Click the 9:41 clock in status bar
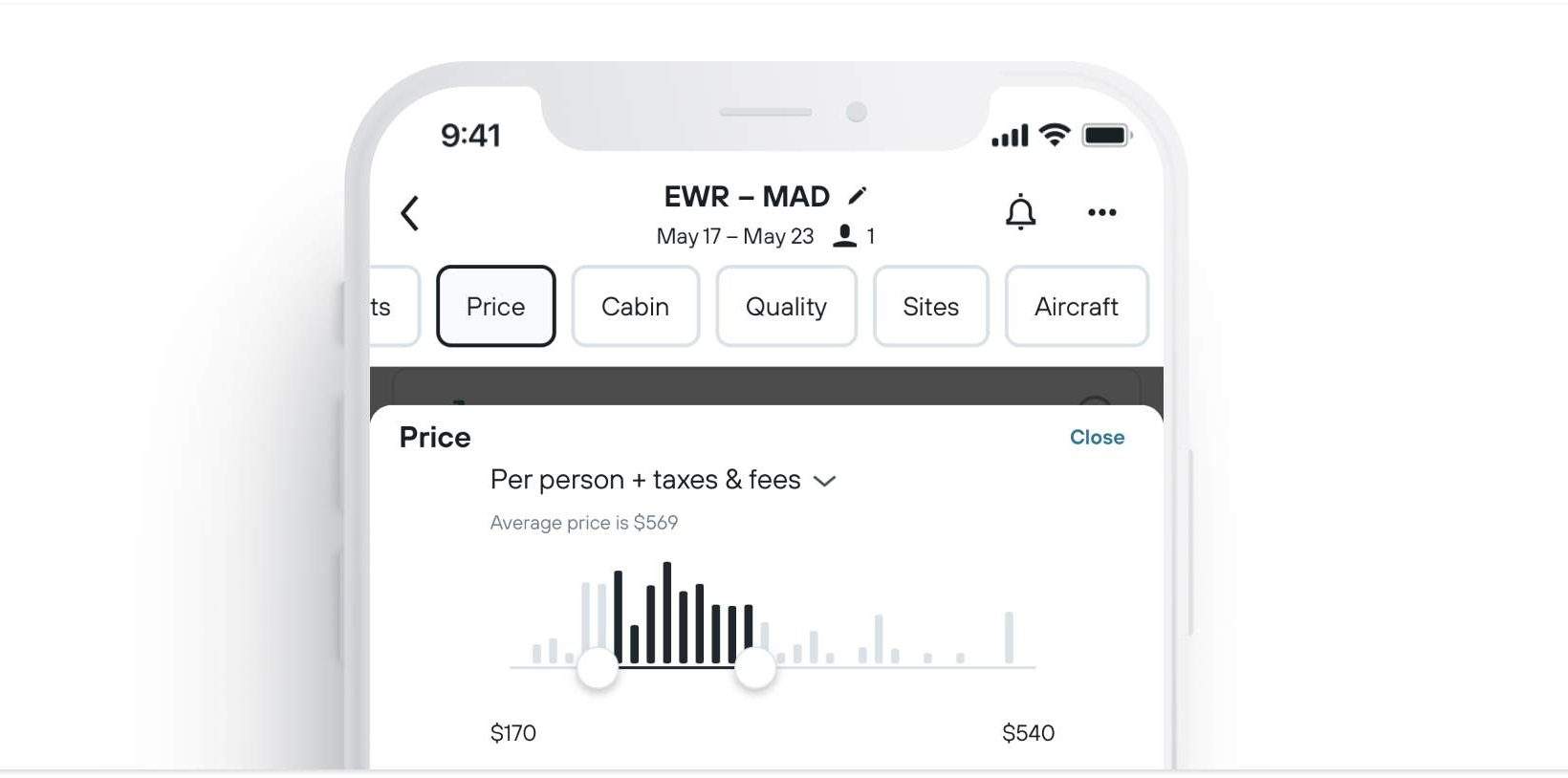 [470, 135]
